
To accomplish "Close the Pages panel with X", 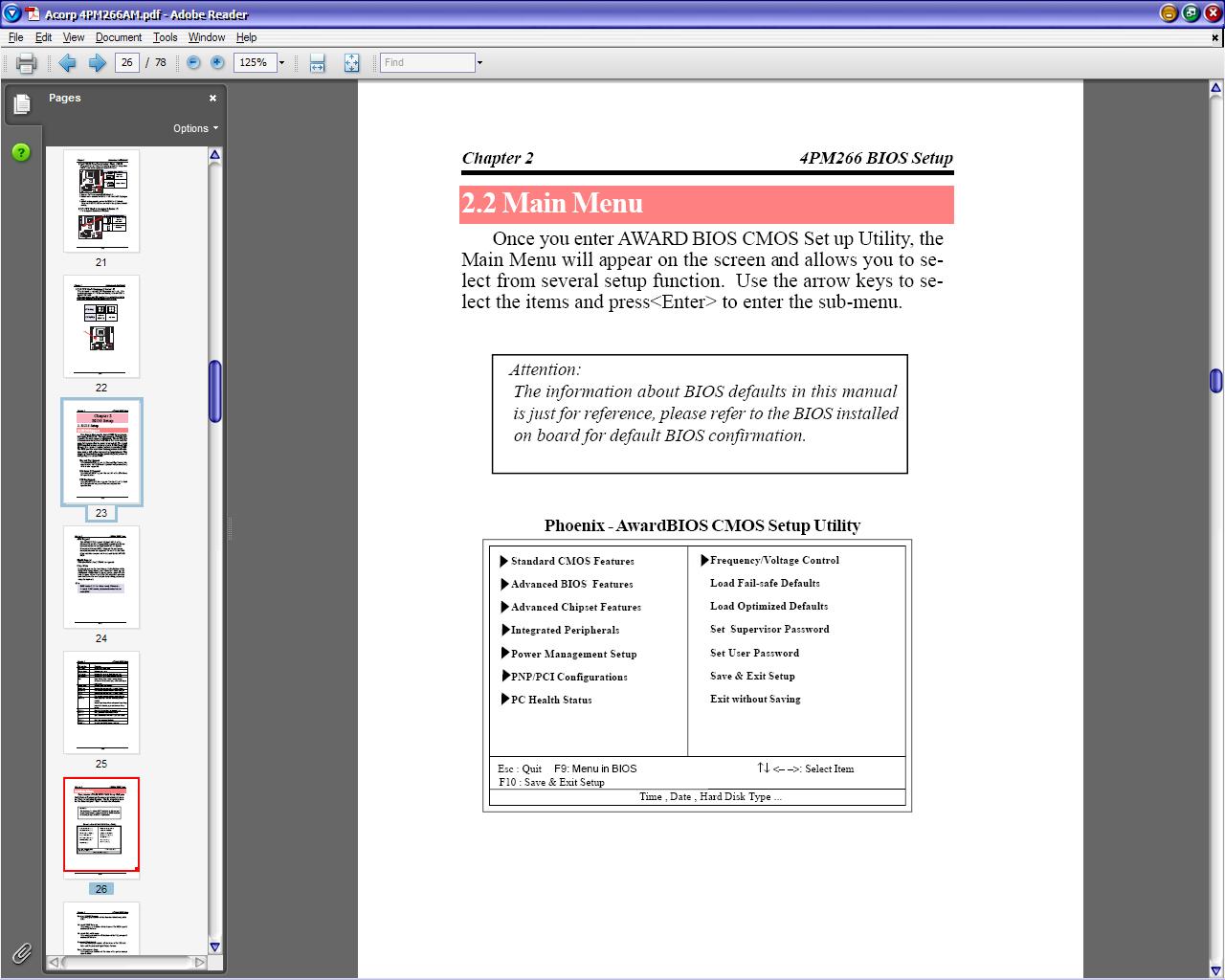I will (212, 98).
